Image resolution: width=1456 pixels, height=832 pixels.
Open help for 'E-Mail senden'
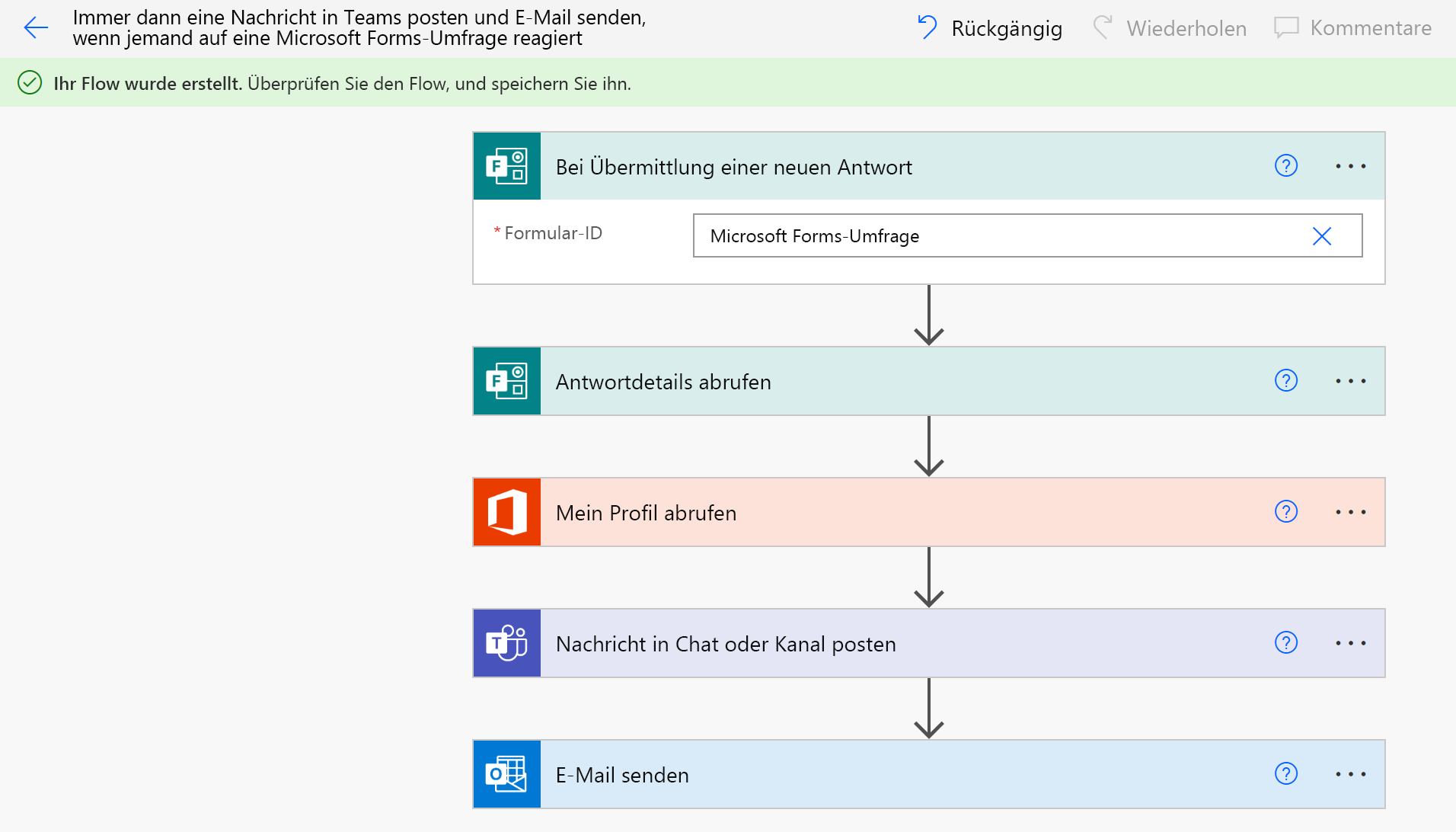(x=1286, y=773)
